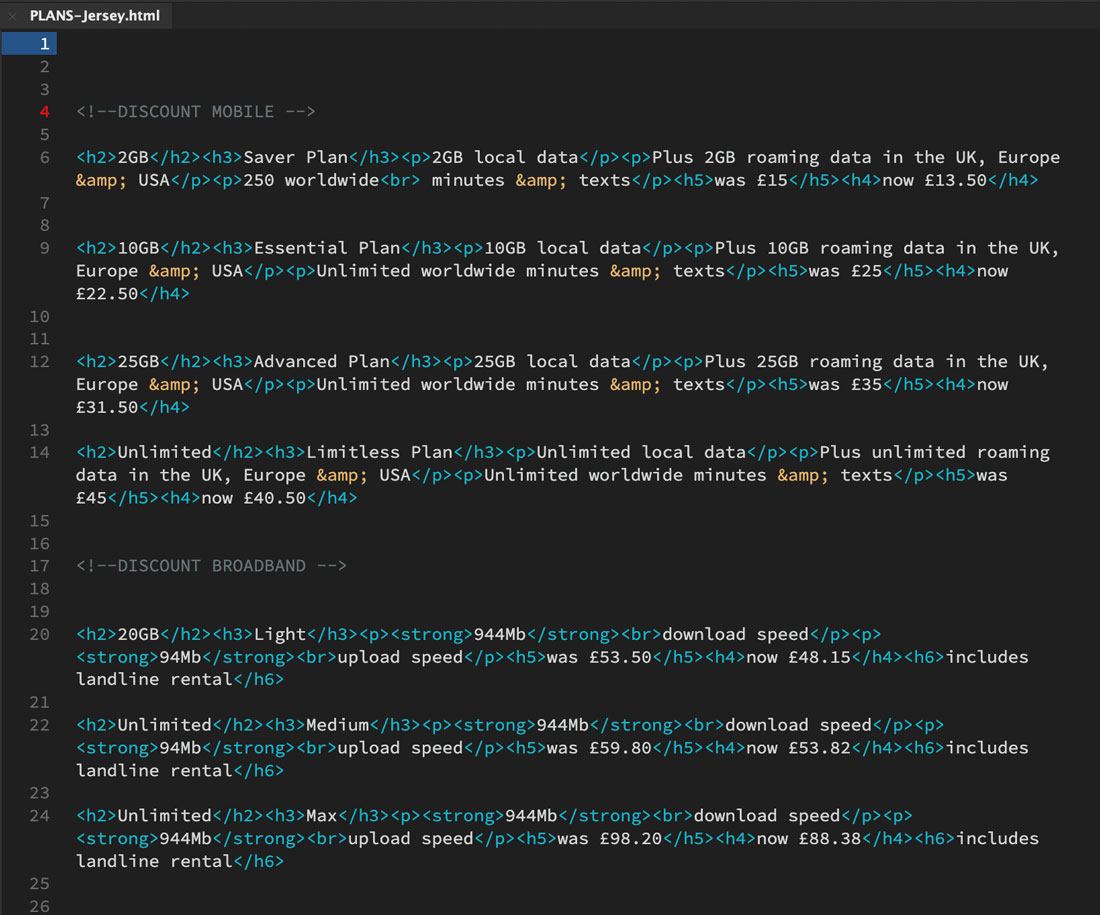Select line number 1 in the gutter

click(43, 43)
